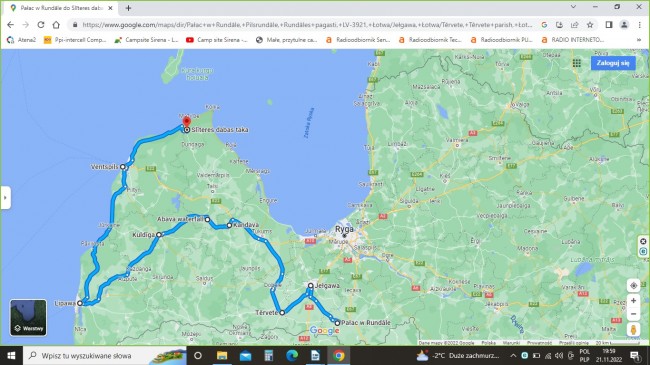Screen dimensions: 650x365
Task: Zoom out with the minus button
Action: (x=633, y=314)
